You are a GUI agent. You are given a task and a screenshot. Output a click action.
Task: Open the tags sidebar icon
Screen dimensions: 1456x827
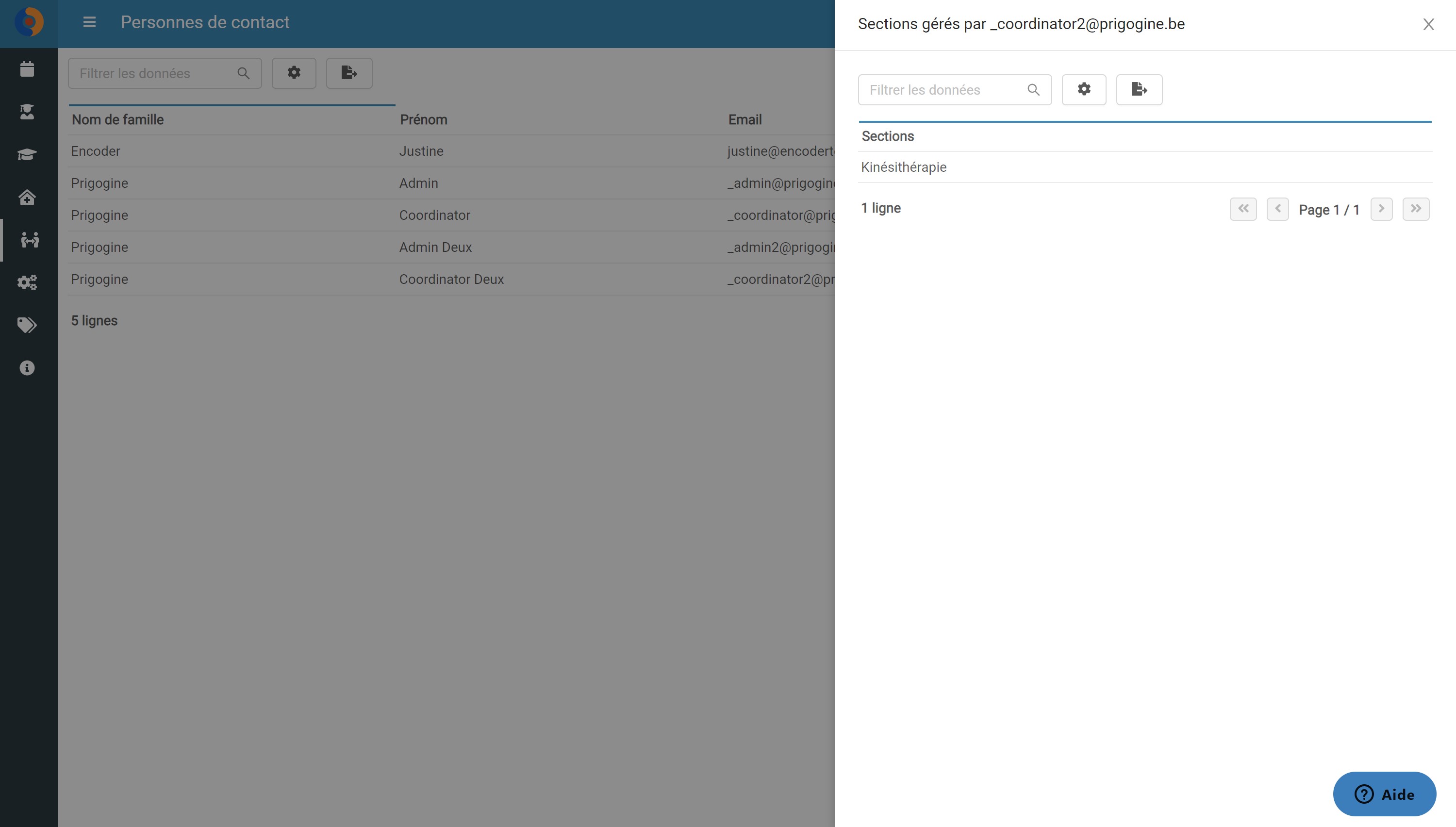pos(27,325)
